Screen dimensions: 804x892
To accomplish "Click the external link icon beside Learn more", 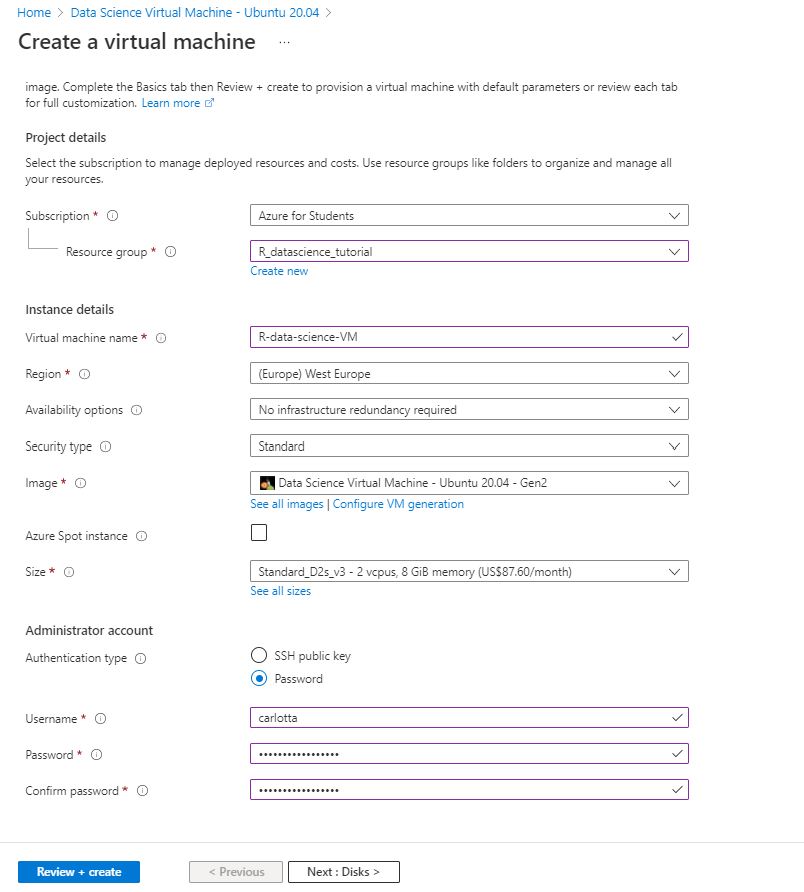I will pos(209,103).
